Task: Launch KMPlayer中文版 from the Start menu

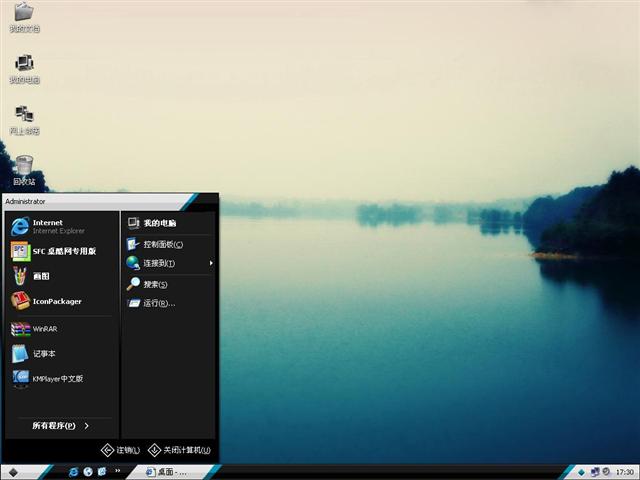Action: (62, 378)
